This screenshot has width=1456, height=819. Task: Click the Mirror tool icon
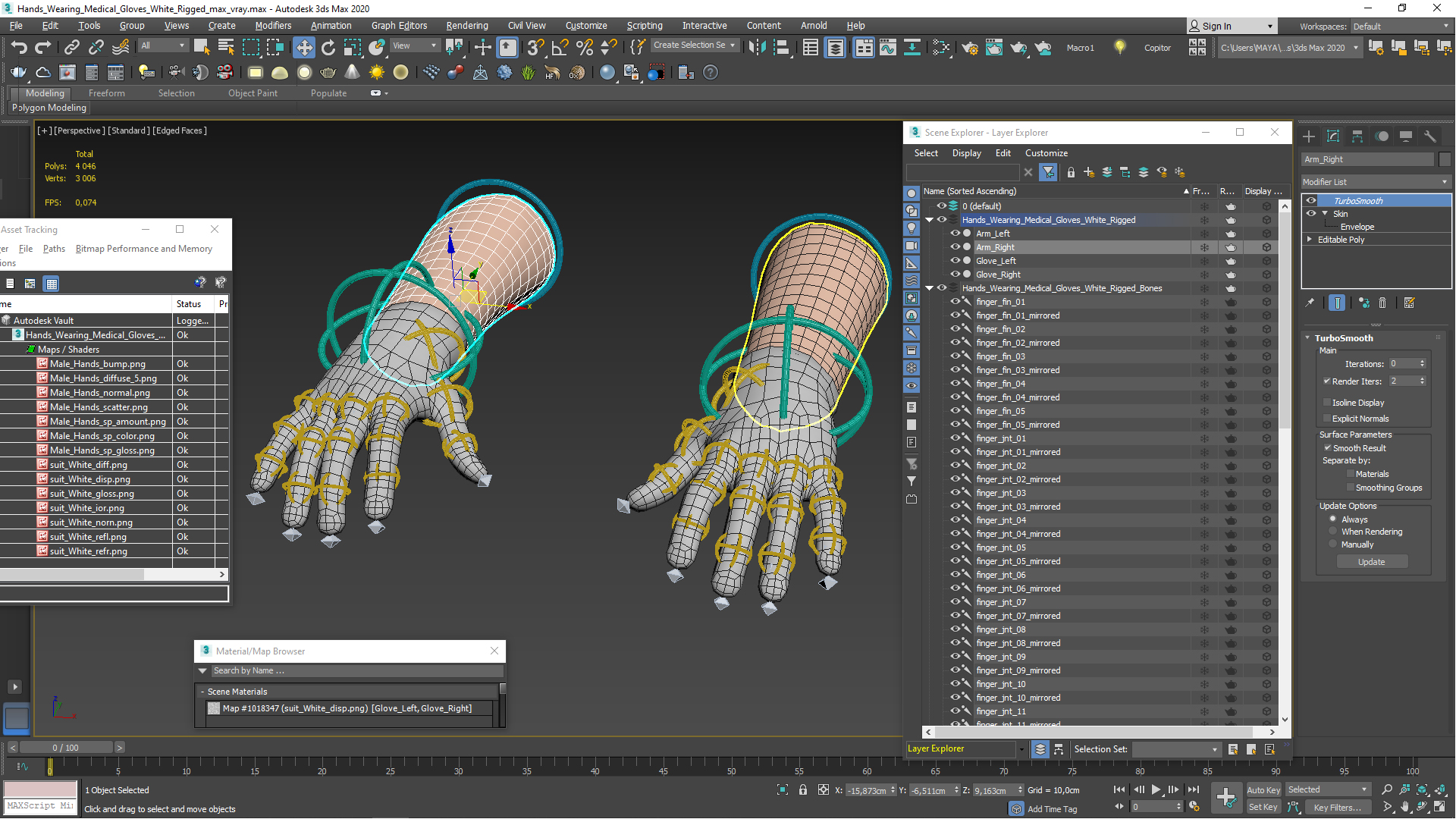pos(757,47)
